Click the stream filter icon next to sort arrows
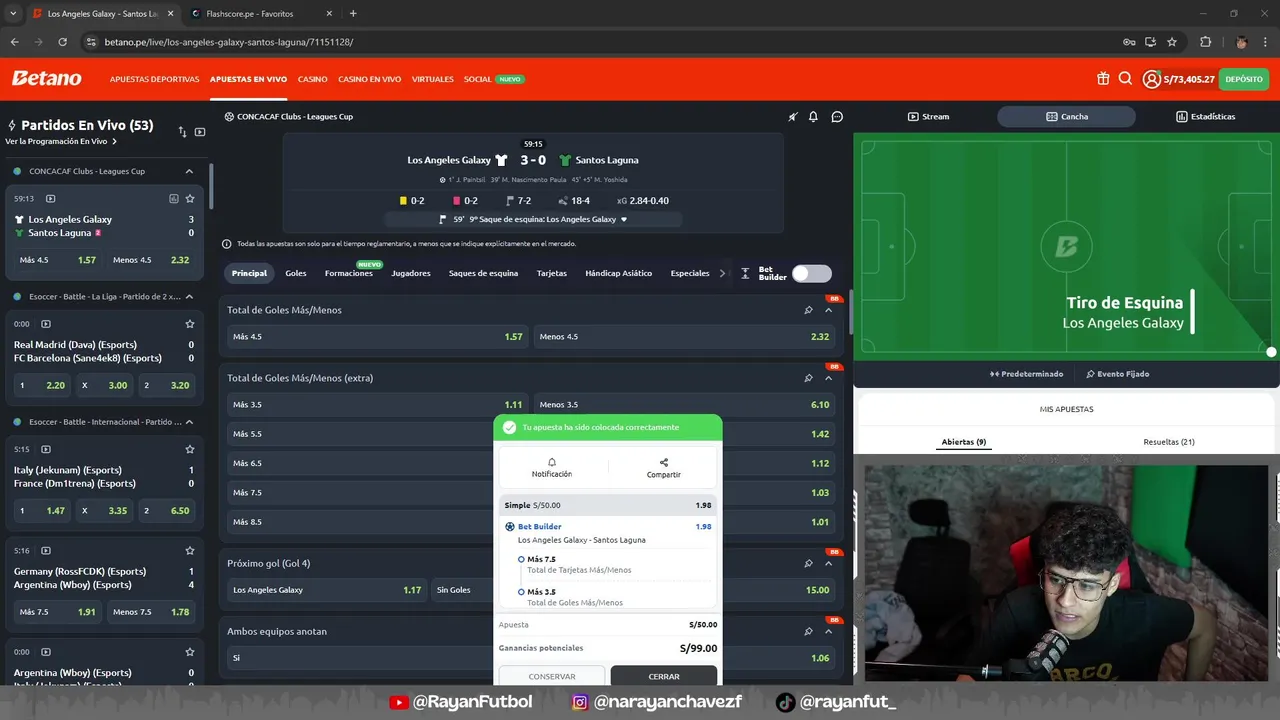Viewport: 1280px width, 720px height. (x=200, y=132)
